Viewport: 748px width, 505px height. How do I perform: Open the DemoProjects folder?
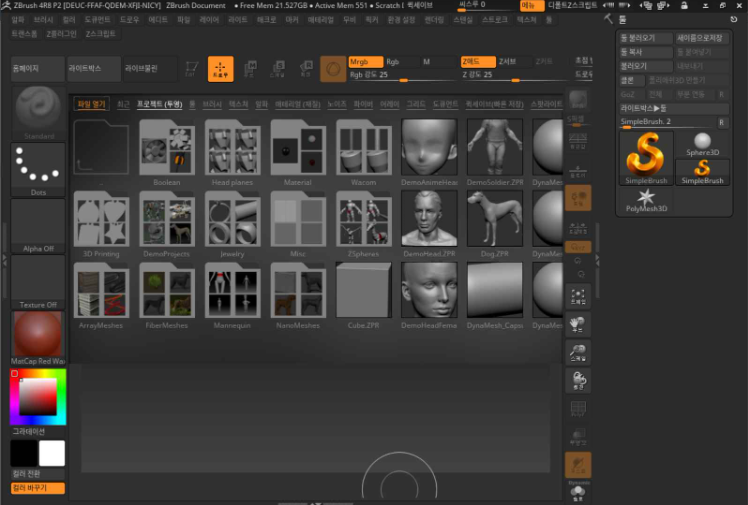point(167,220)
